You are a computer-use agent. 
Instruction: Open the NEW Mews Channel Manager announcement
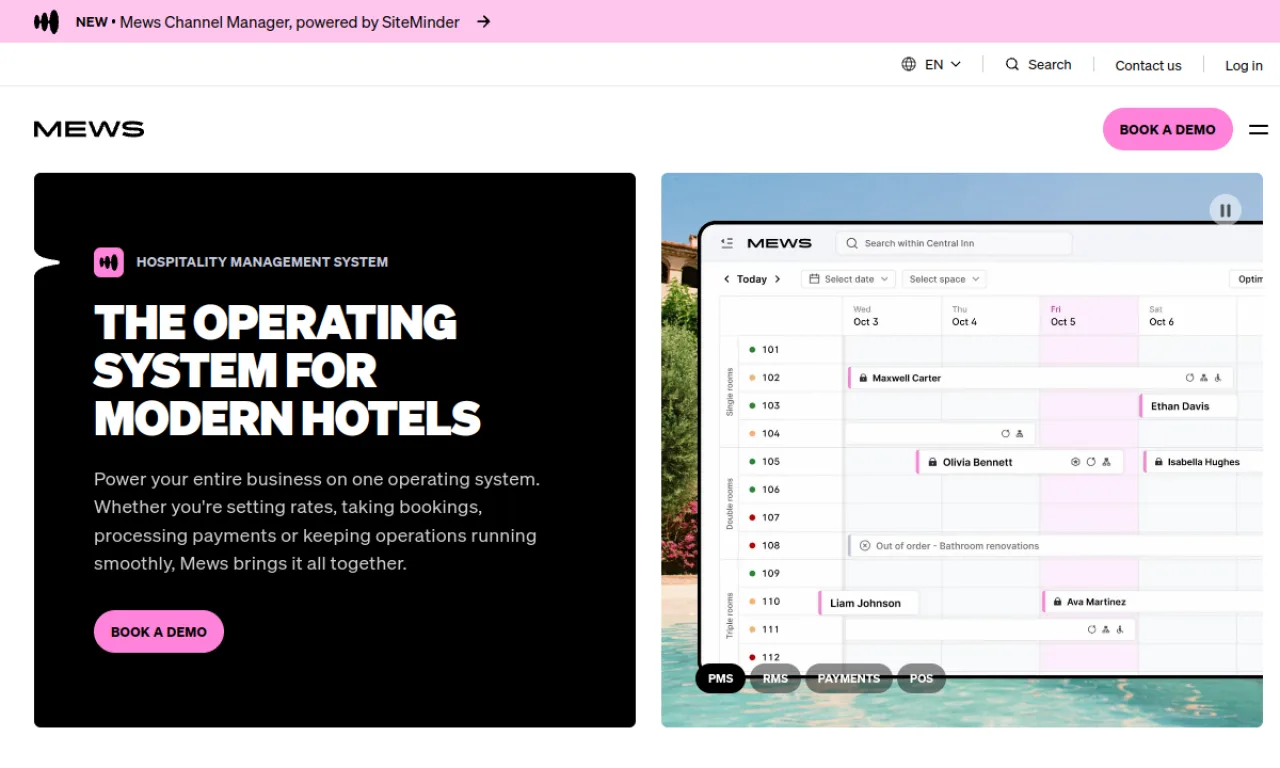tap(267, 22)
